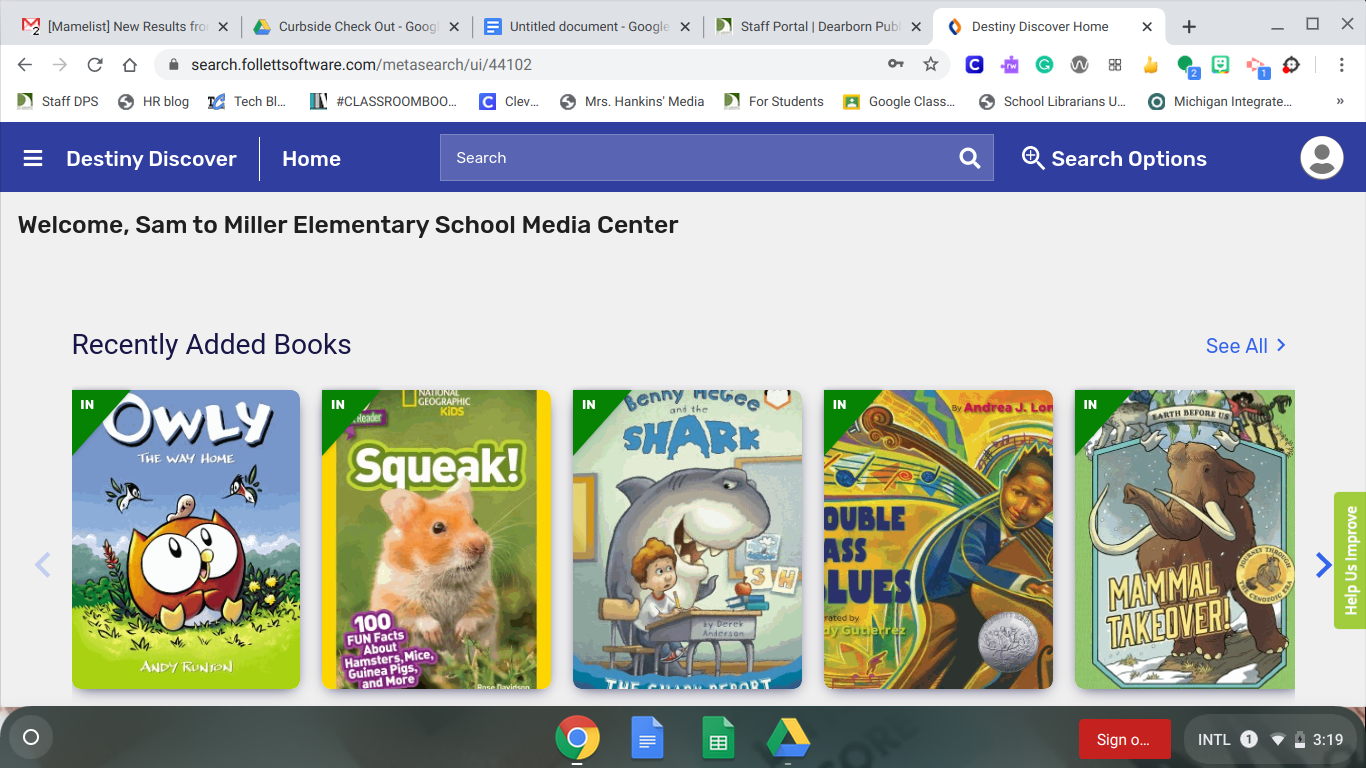Open the Squeak! book cover
The width and height of the screenshot is (1366, 768).
436,539
